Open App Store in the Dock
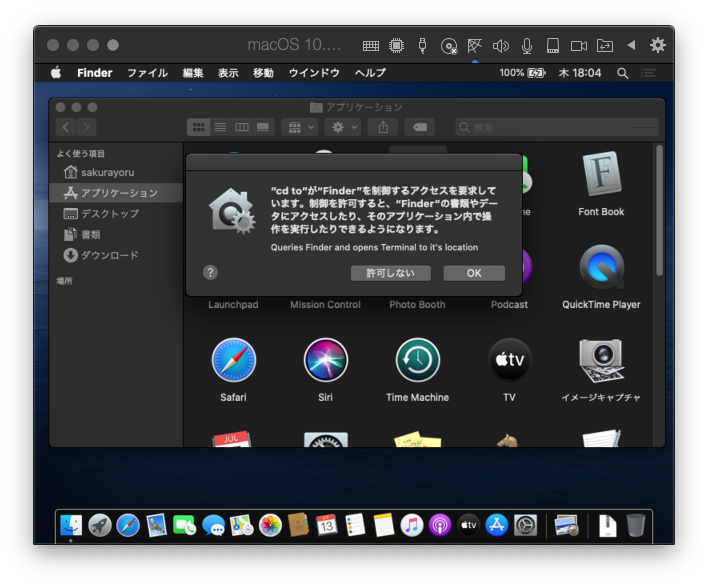The height and width of the screenshot is (586, 708). [497, 526]
